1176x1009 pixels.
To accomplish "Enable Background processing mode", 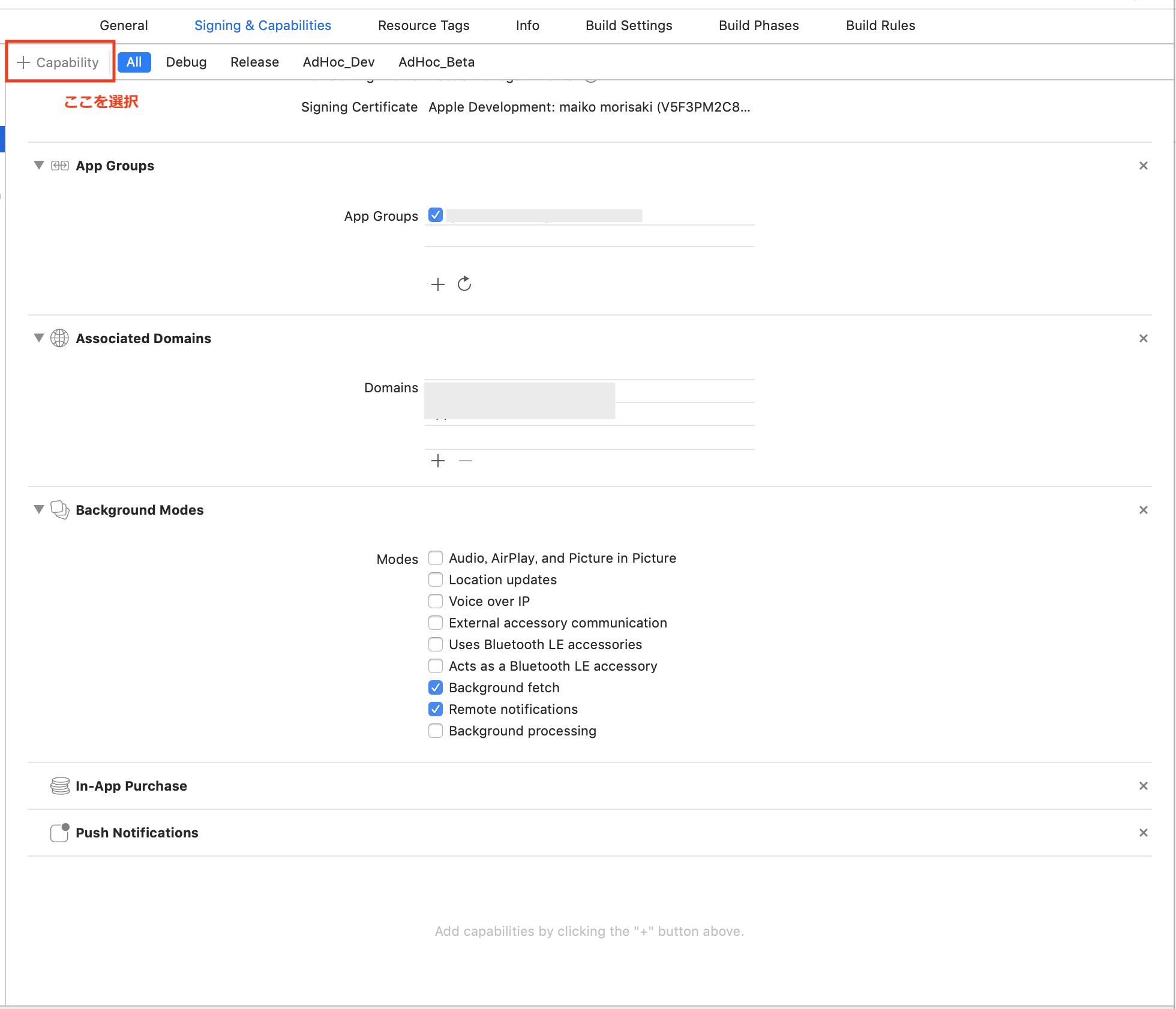I will 436,731.
